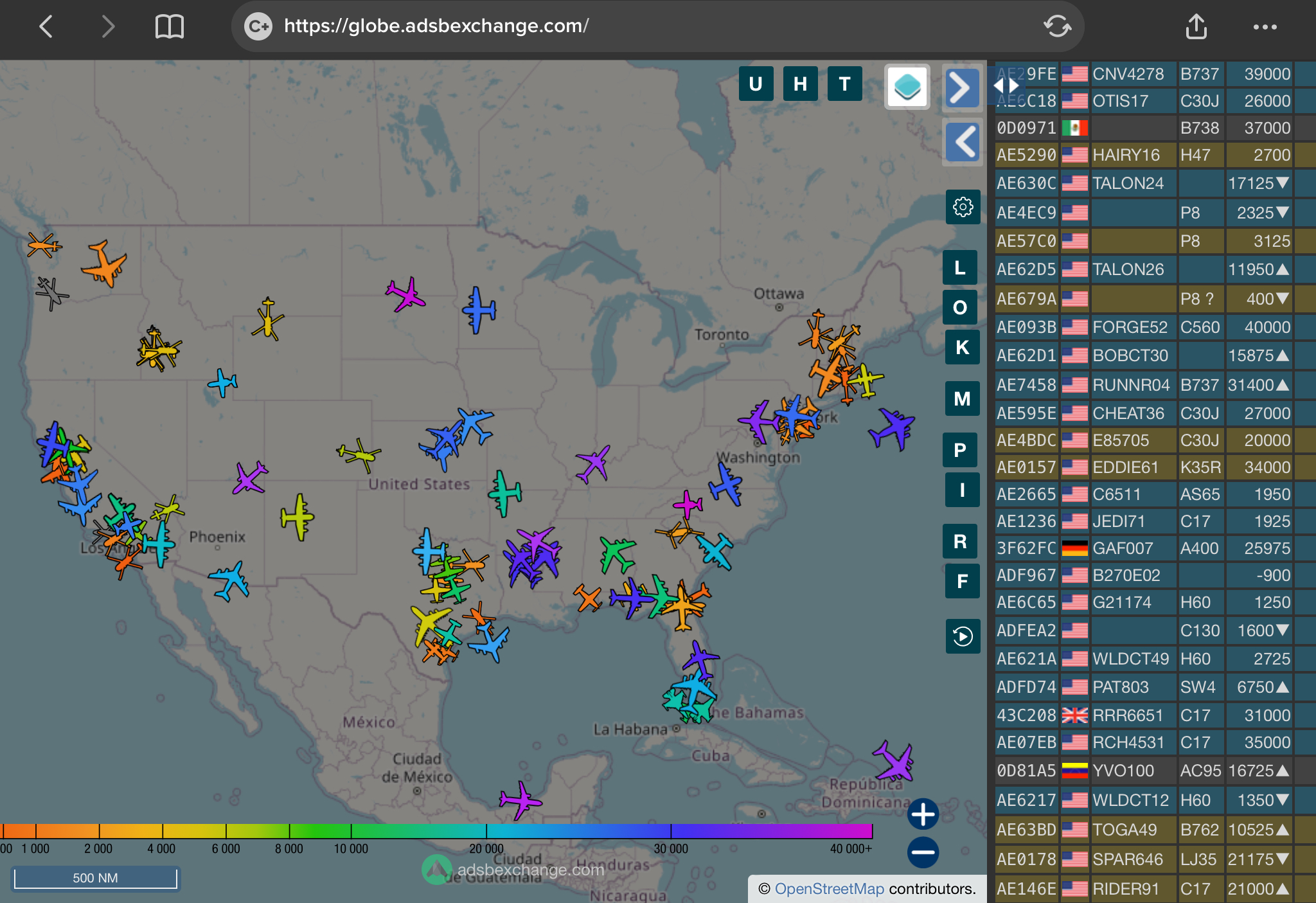Toggle the H map button
Image resolution: width=1316 pixels, height=903 pixels.
[x=800, y=84]
